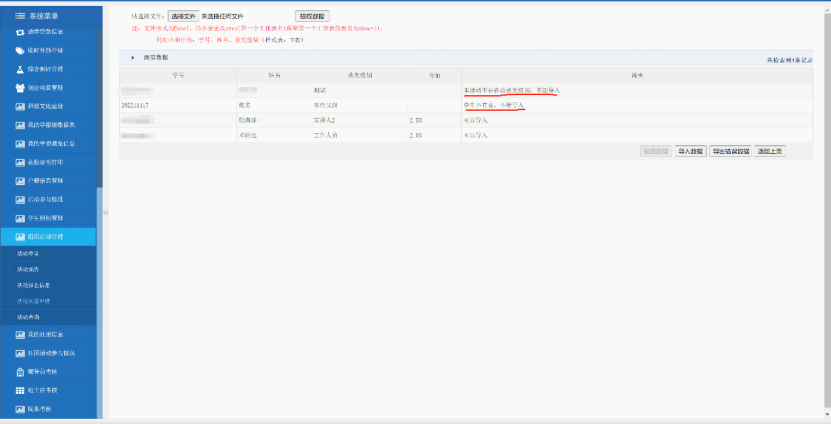This screenshot has width=831, height=424.
Task: Collapse the highlighted 组织活动管理 menu section
Action: (x=50, y=237)
